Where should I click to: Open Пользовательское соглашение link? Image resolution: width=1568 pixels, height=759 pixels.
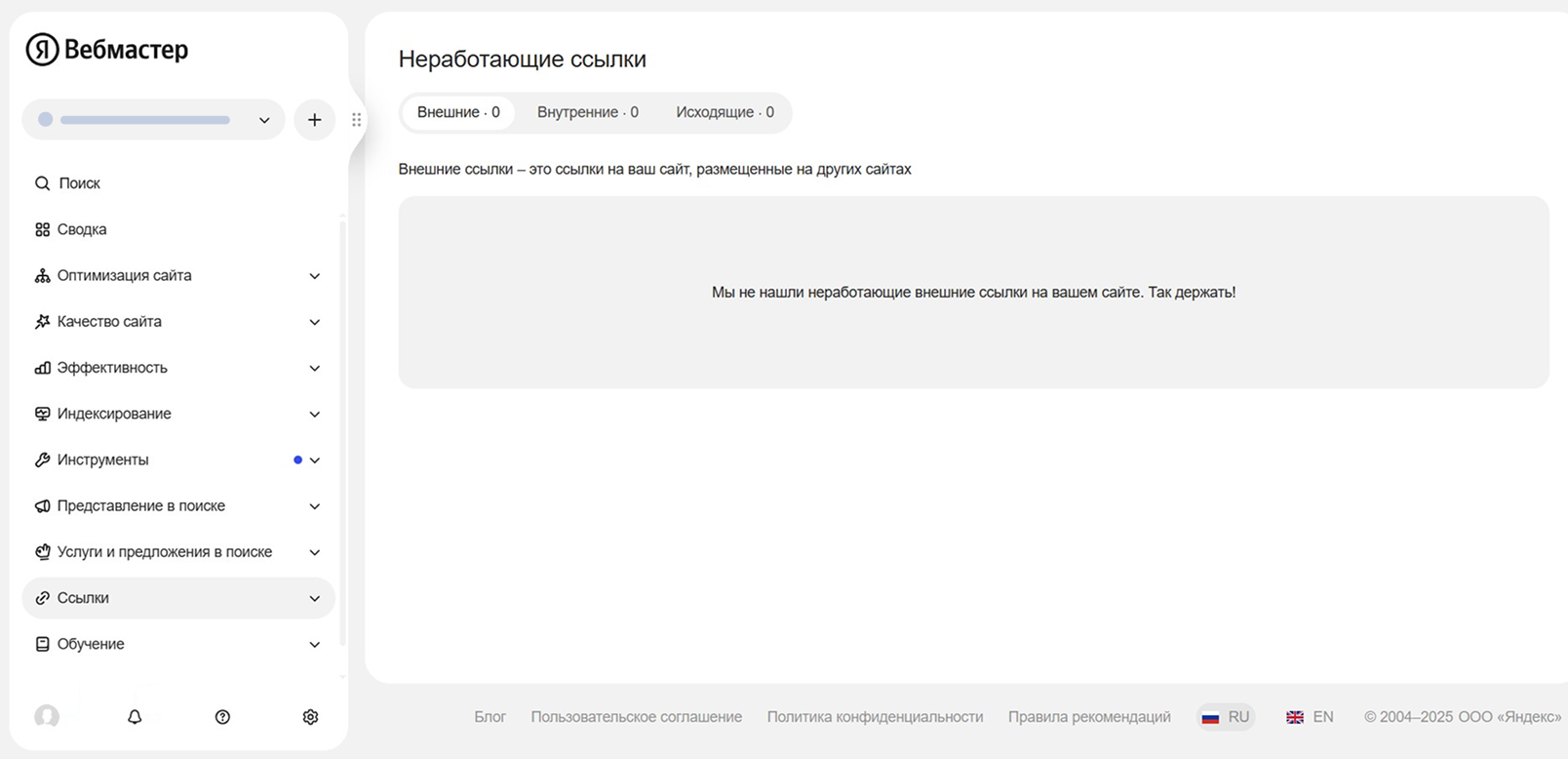point(637,717)
